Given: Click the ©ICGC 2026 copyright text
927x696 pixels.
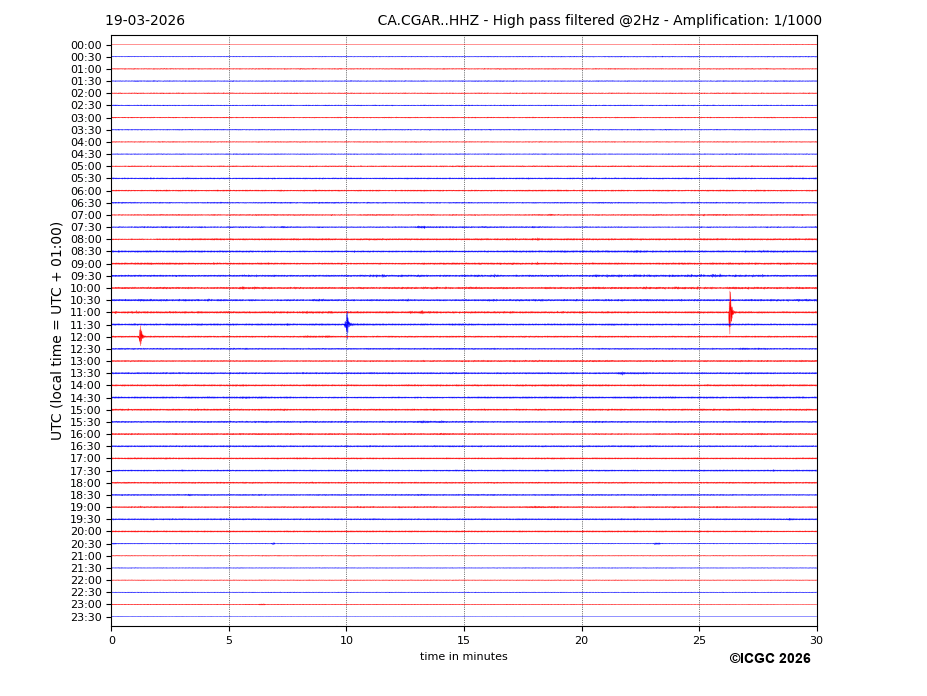Looking at the screenshot, I should point(769,659).
